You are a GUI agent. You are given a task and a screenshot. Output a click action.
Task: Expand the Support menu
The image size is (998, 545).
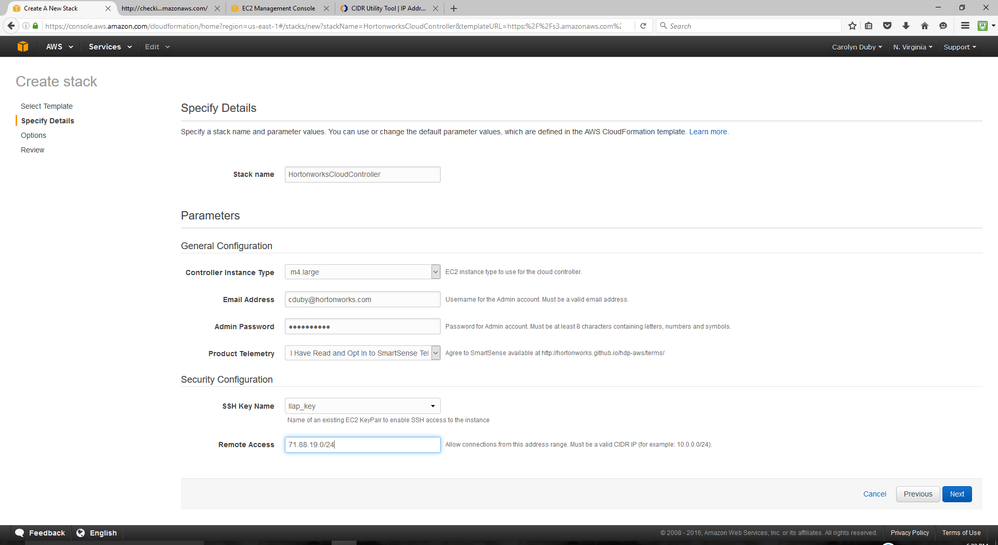point(960,47)
